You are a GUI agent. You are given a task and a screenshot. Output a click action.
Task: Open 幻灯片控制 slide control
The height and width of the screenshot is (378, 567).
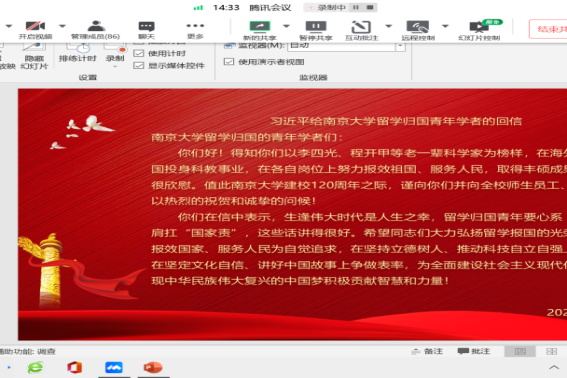pyautogui.click(x=479, y=30)
